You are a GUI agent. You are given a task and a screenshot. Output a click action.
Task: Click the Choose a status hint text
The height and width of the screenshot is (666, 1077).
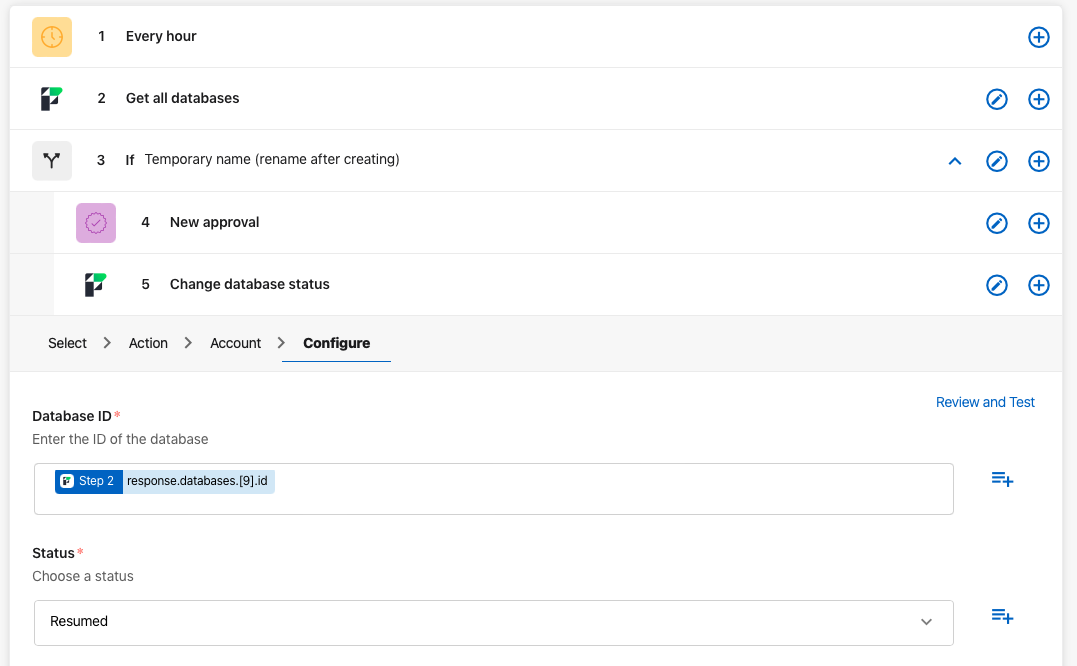[x=83, y=577]
